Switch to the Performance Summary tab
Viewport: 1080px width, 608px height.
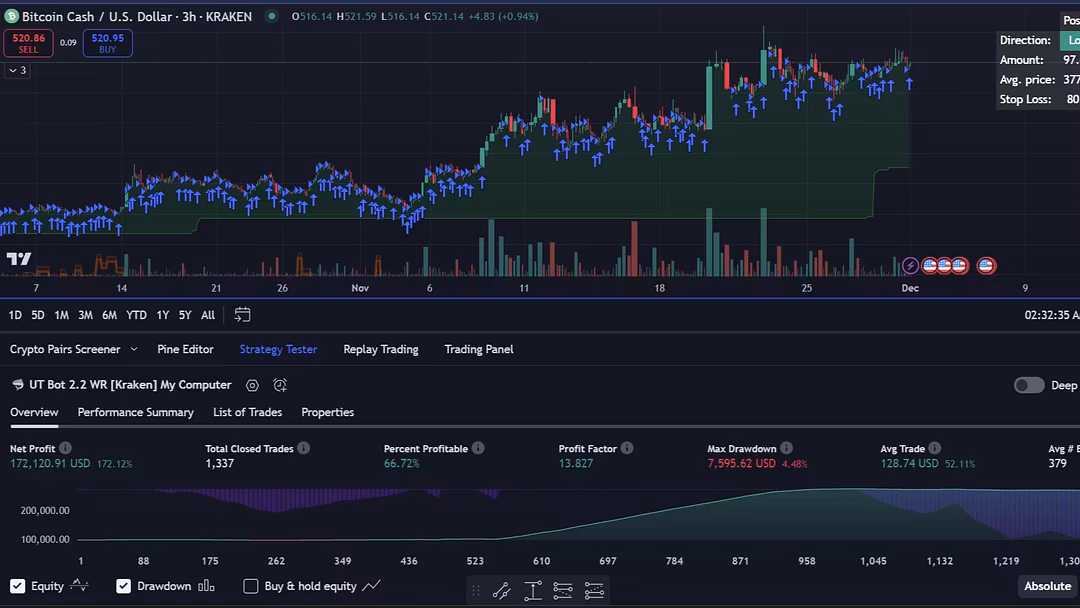pos(136,412)
